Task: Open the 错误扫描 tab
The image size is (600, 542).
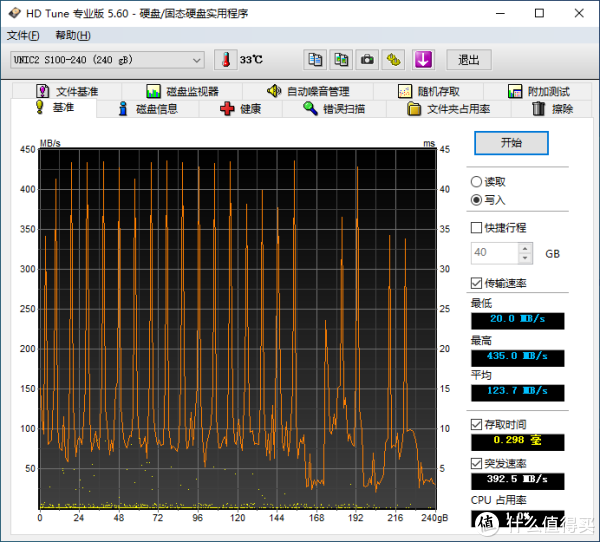Action: click(x=334, y=109)
